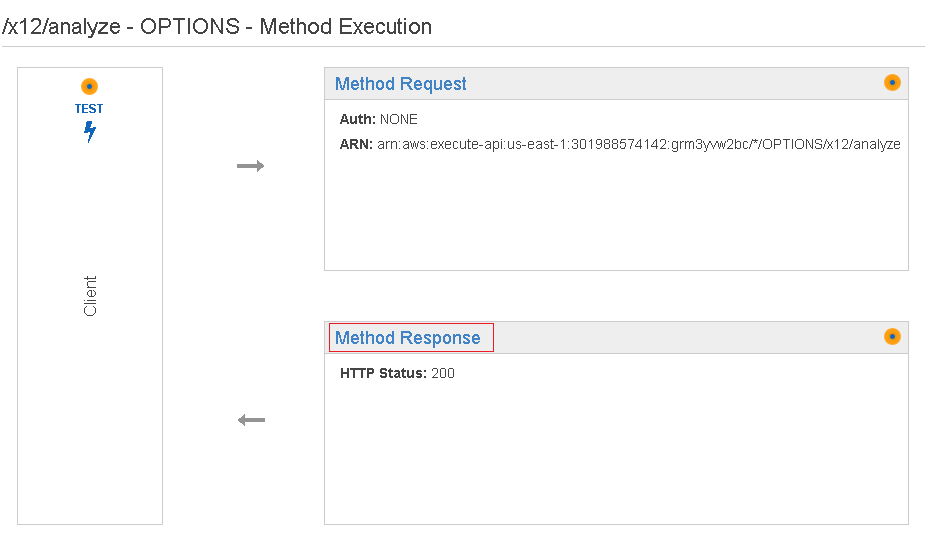Open the Method Response settings link
The width and height of the screenshot is (925, 538).
407,338
